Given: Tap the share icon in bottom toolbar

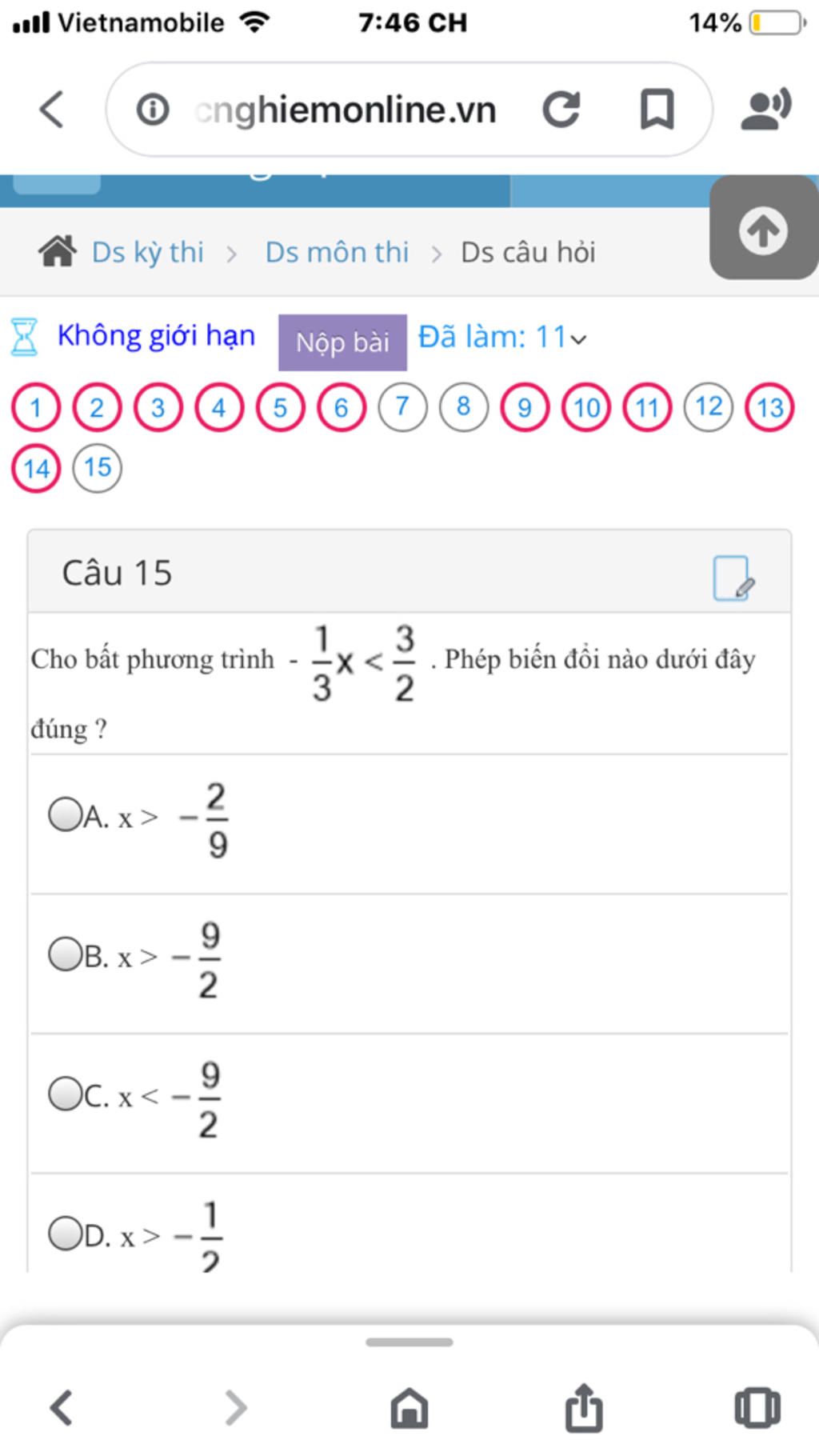Looking at the screenshot, I should click(x=583, y=1406).
